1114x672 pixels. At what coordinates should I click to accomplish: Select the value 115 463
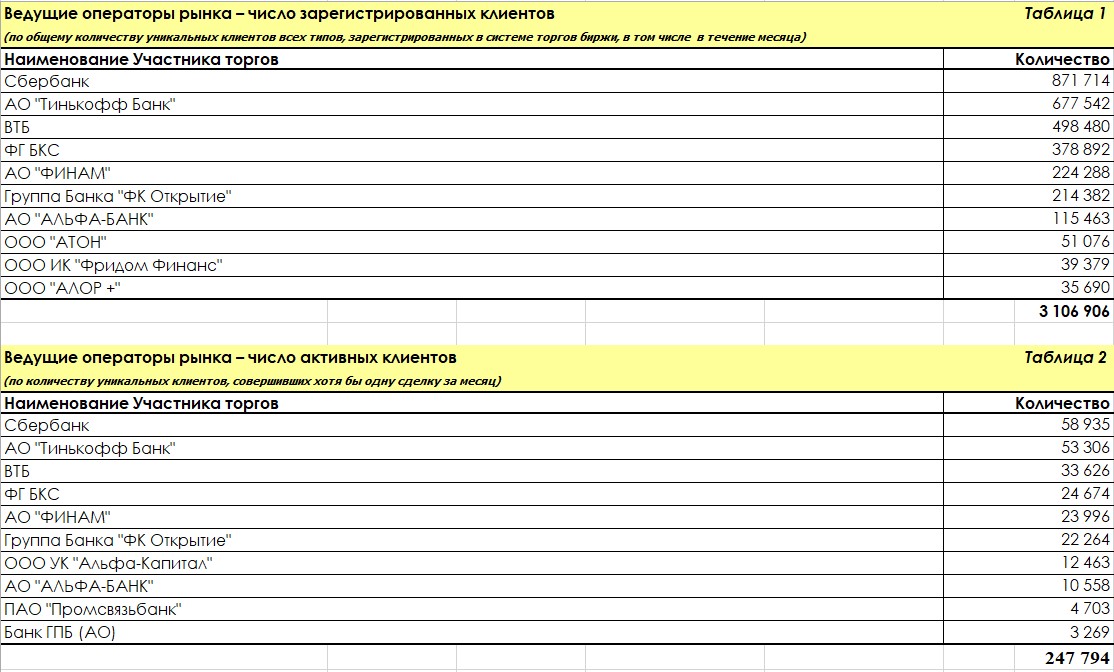tap(1081, 218)
